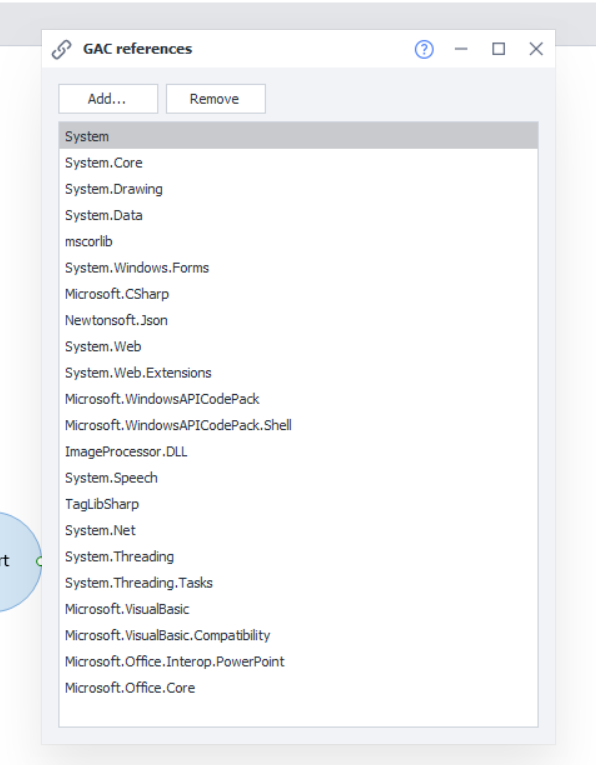Choose TagLibSharp from the references
The width and height of the screenshot is (596, 765).
298,504
